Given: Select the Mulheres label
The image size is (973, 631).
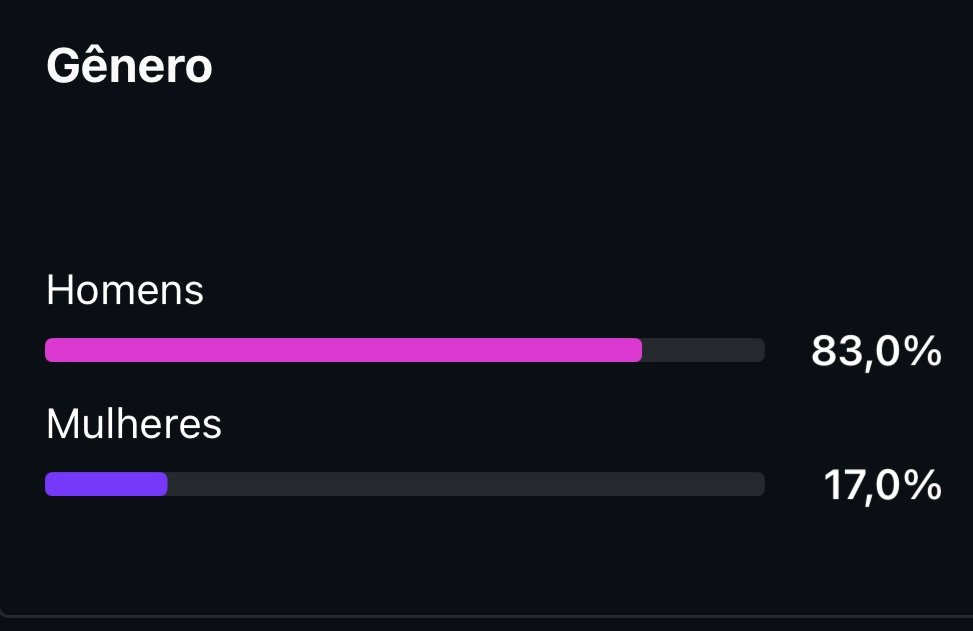Looking at the screenshot, I should pyautogui.click(x=134, y=425).
